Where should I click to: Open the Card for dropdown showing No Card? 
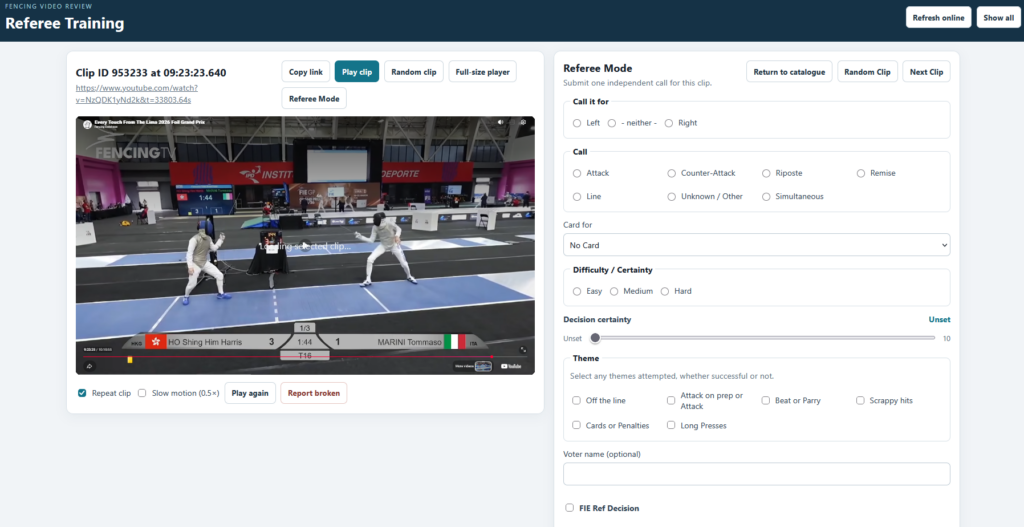(x=756, y=245)
